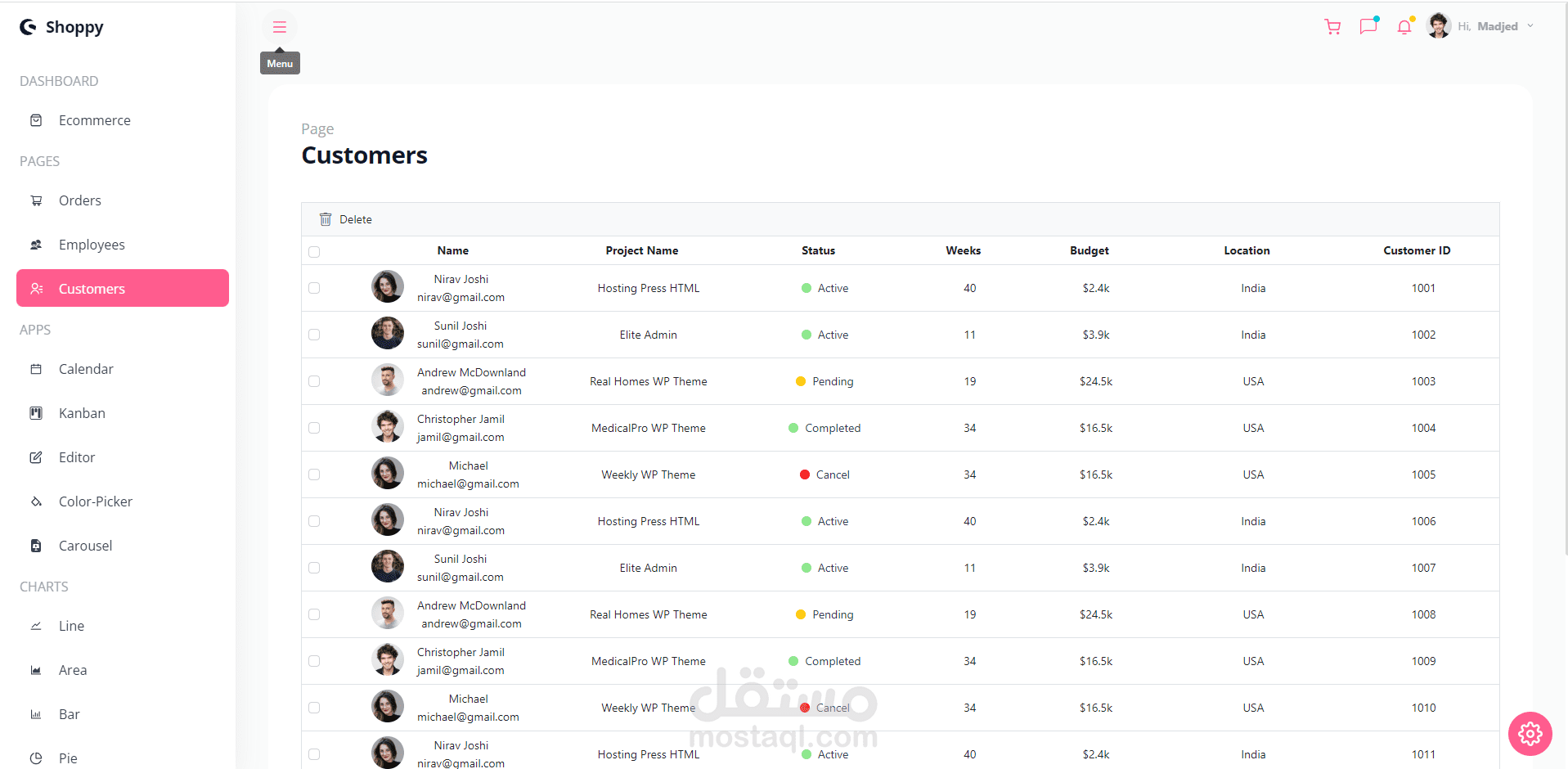Click the Ecommerce bag icon
Screen dimensions: 1568x769
tap(36, 120)
